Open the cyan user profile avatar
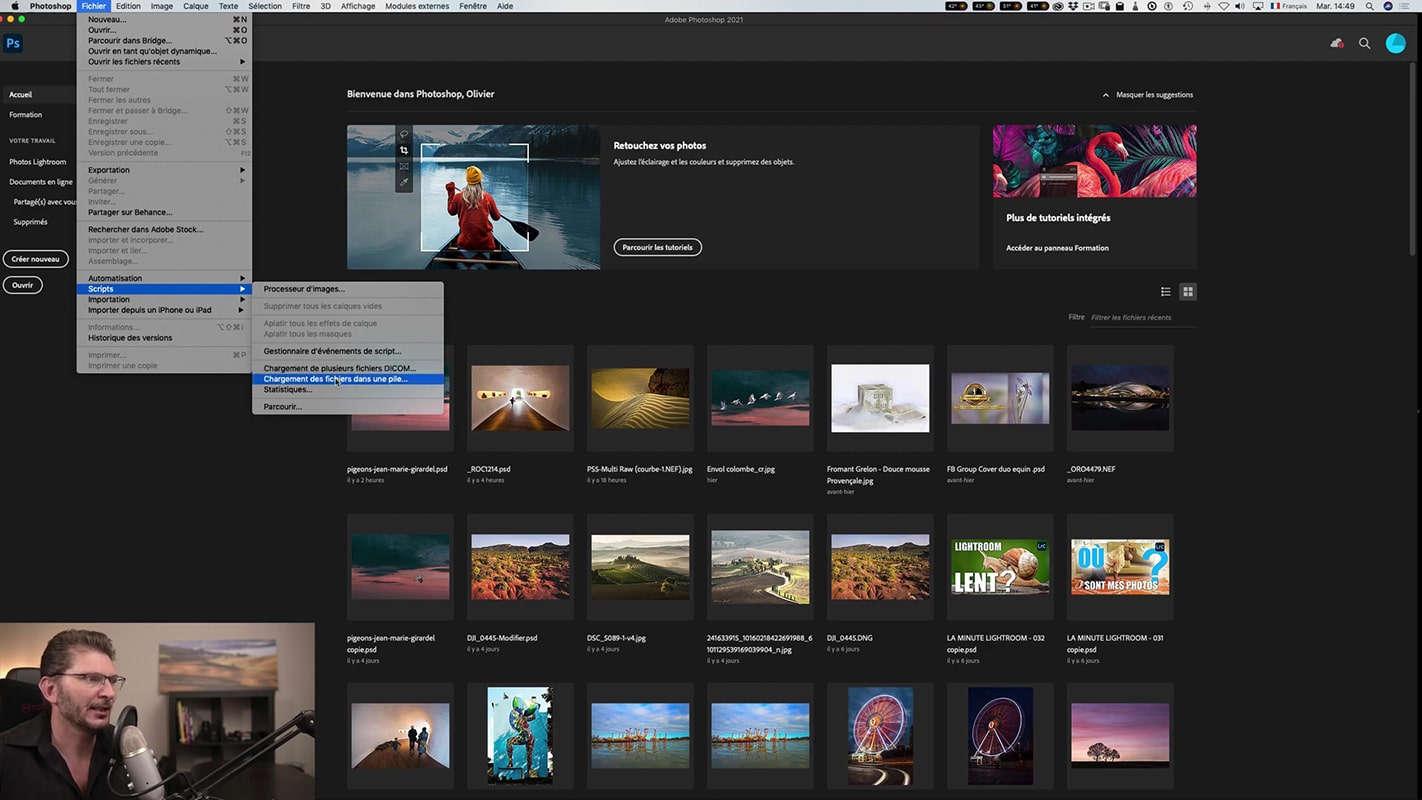 pyautogui.click(x=1396, y=43)
